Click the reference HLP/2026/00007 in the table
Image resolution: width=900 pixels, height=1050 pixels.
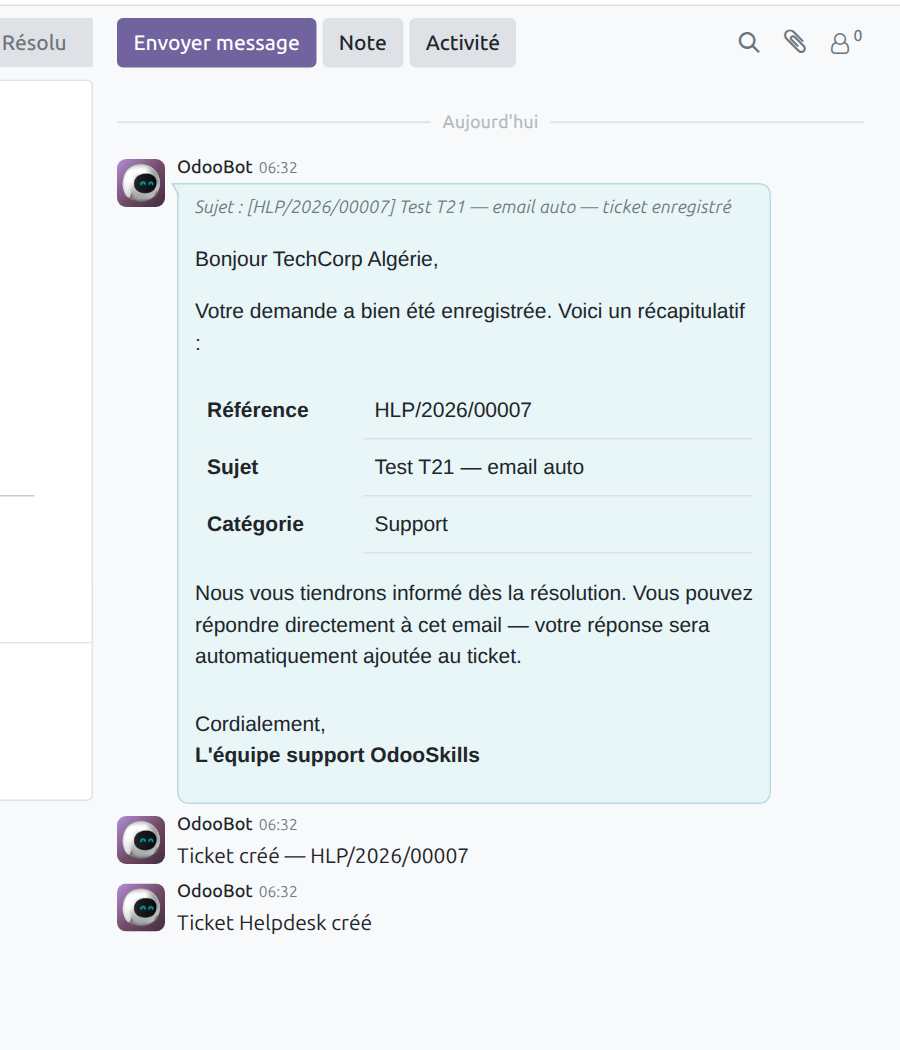click(x=452, y=410)
